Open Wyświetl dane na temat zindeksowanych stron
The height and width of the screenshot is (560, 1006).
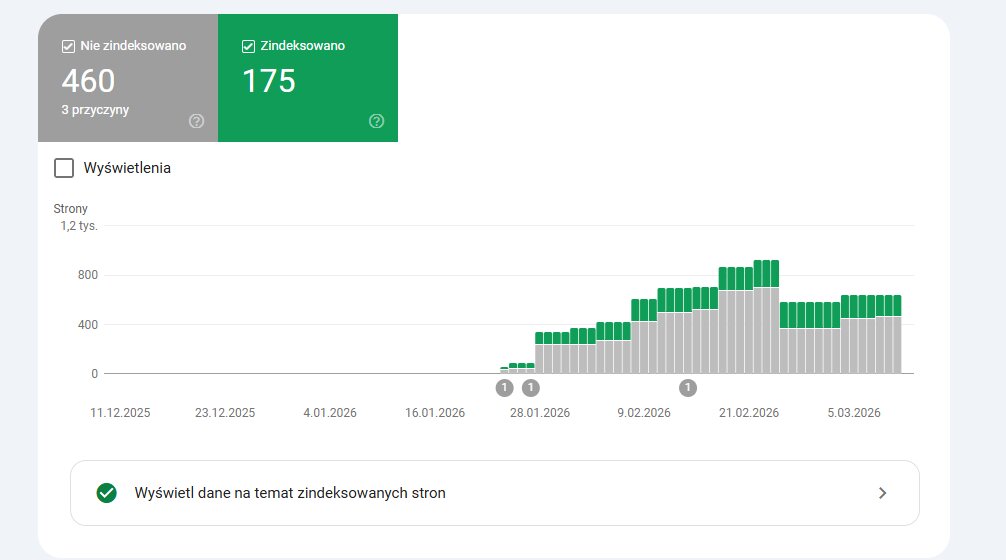290,493
